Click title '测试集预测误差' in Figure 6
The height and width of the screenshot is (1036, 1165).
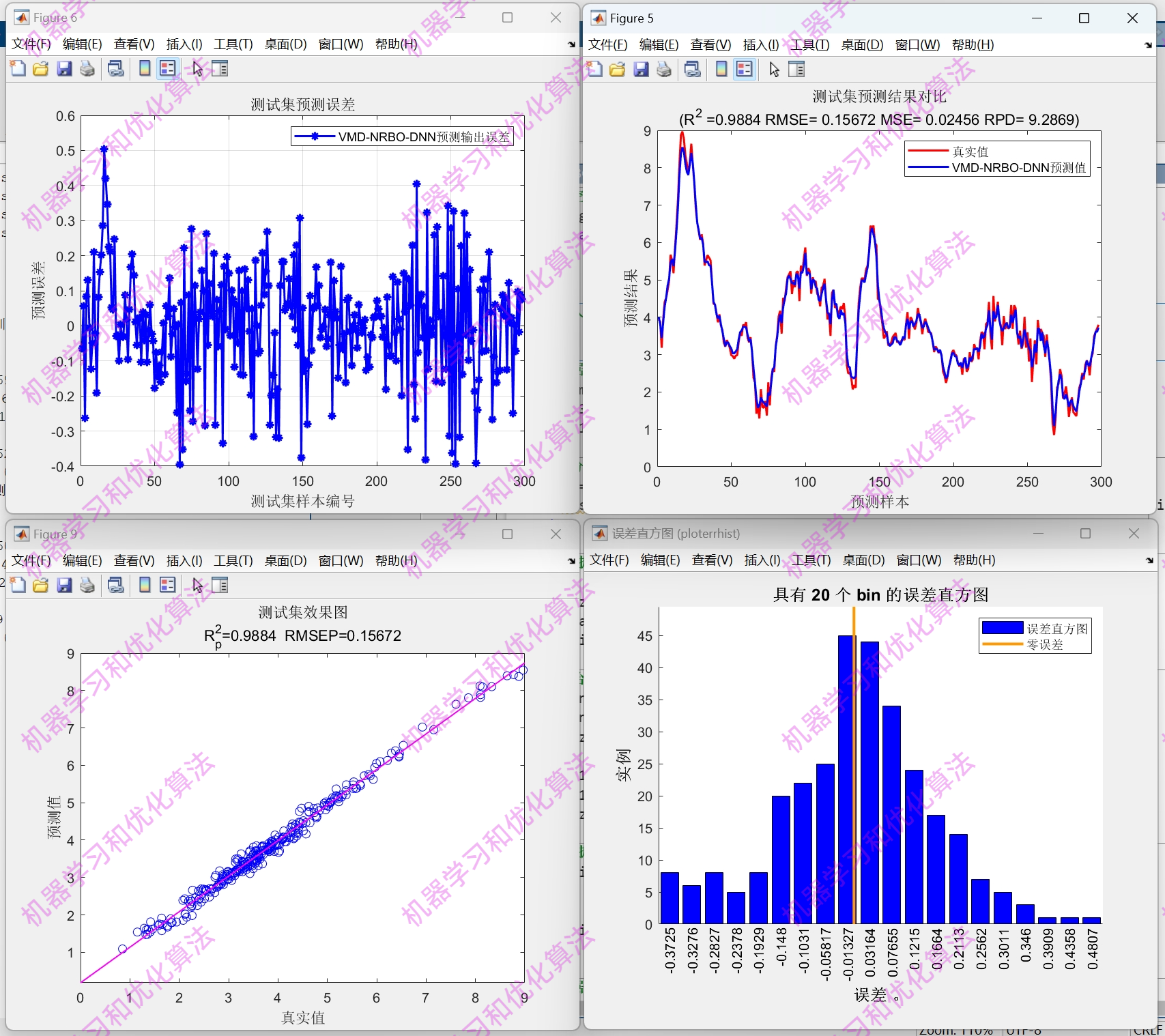point(303,104)
